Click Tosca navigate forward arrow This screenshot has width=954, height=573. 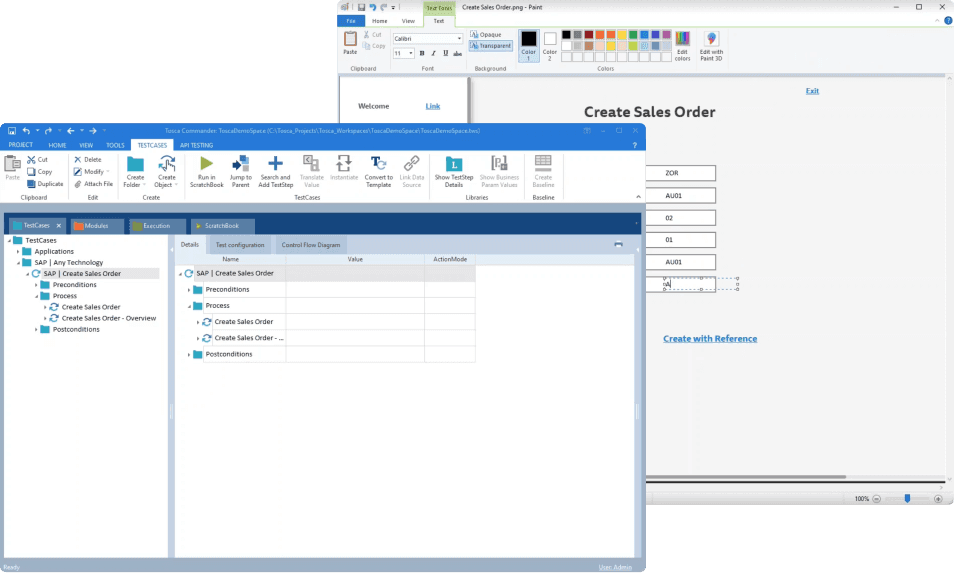[92, 131]
